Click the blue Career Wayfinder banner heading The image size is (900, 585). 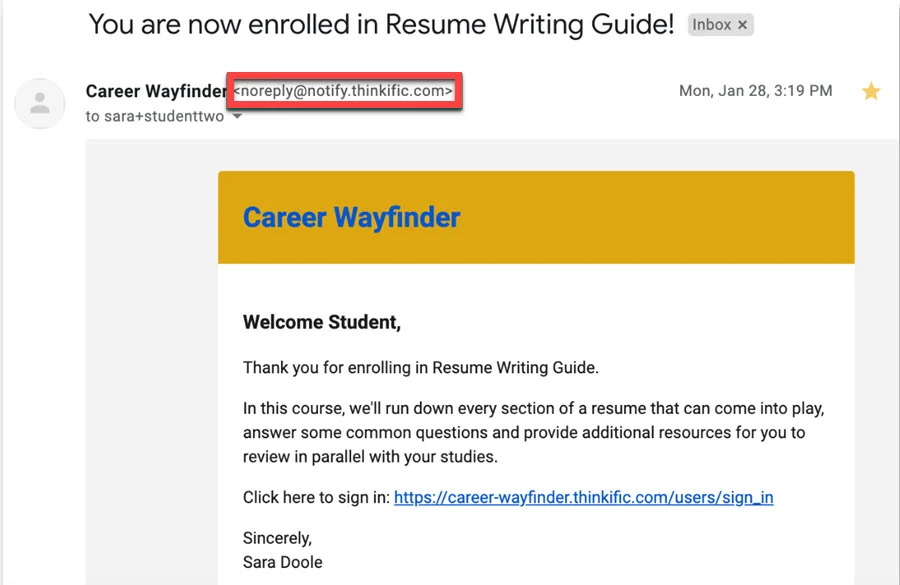click(x=351, y=217)
